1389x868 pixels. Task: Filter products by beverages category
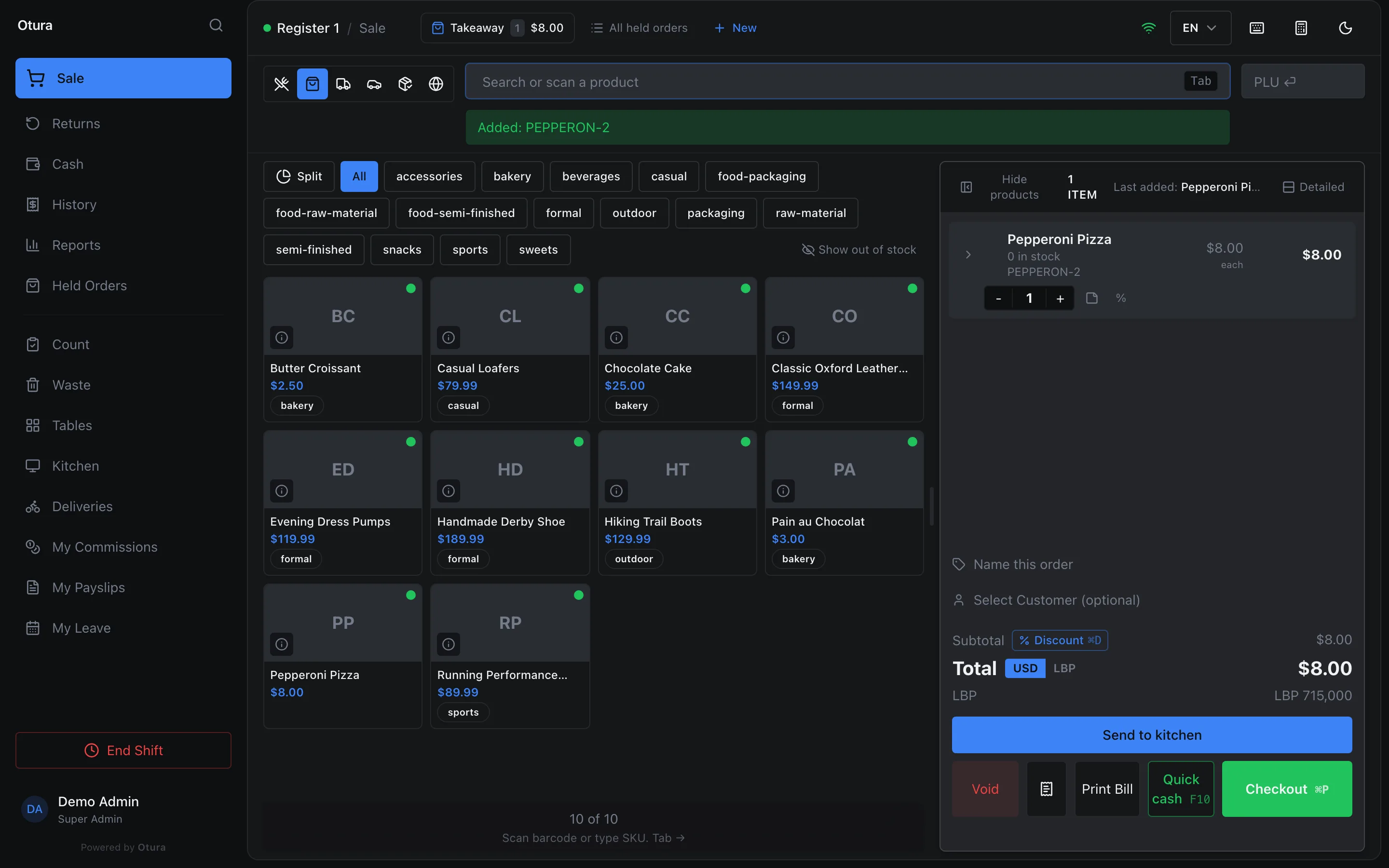591,176
